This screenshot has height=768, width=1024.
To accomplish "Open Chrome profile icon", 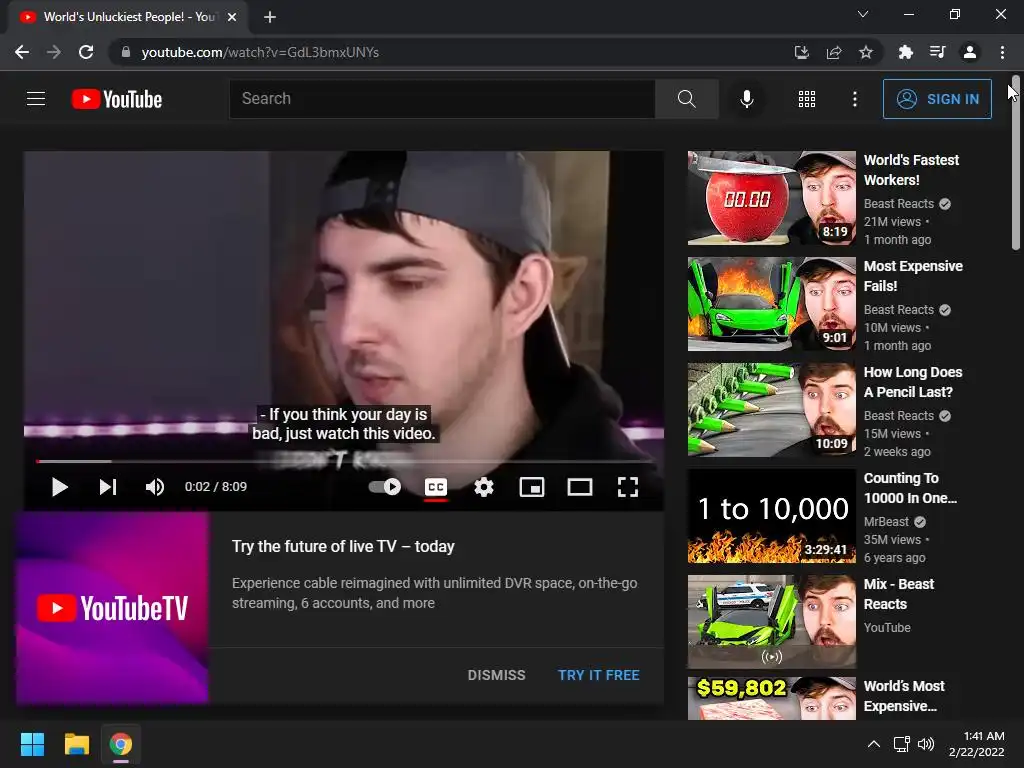I will pos(970,52).
